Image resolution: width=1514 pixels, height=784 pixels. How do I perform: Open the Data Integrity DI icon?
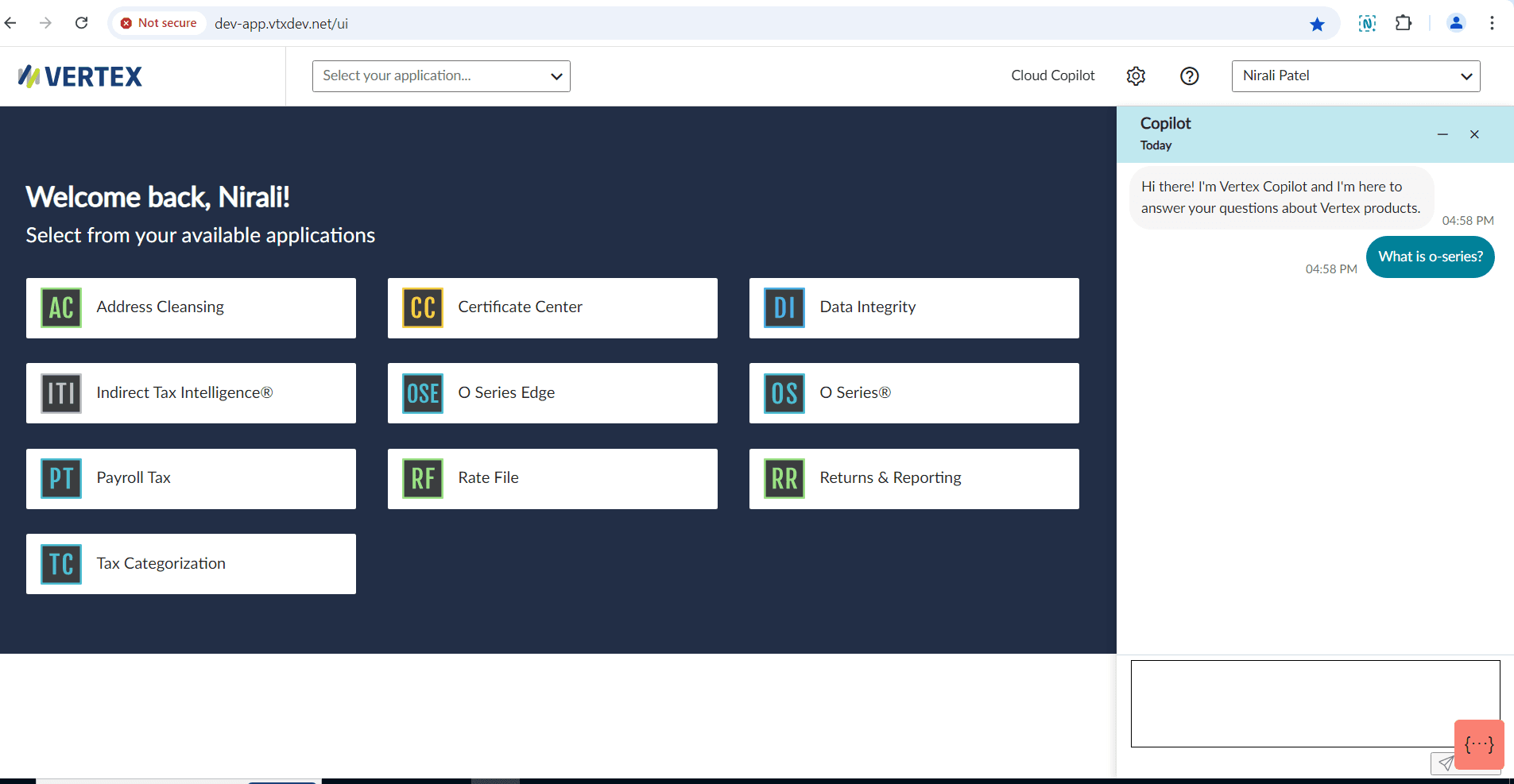(784, 308)
